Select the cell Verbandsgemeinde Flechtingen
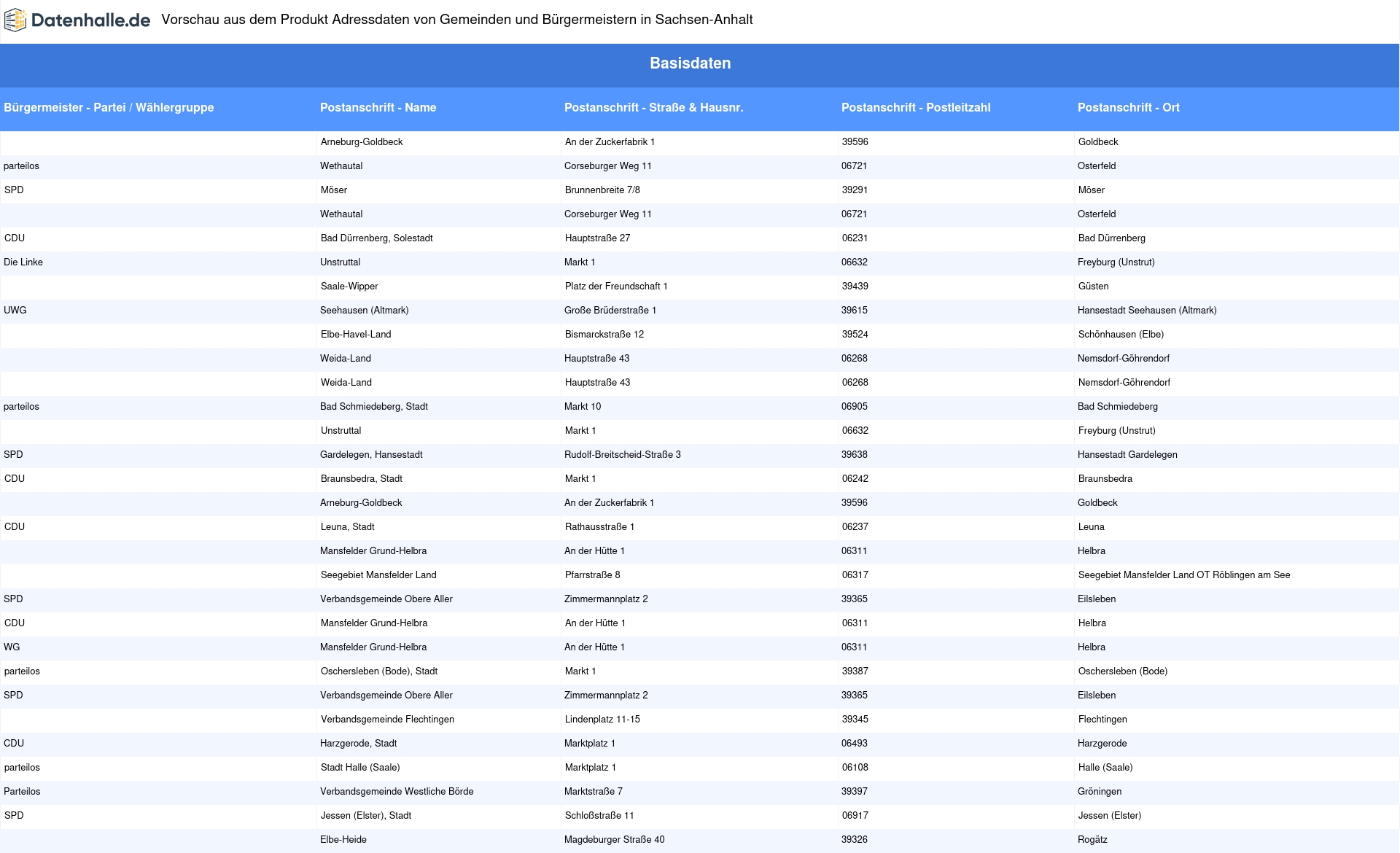The width and height of the screenshot is (1400, 853). [387, 720]
